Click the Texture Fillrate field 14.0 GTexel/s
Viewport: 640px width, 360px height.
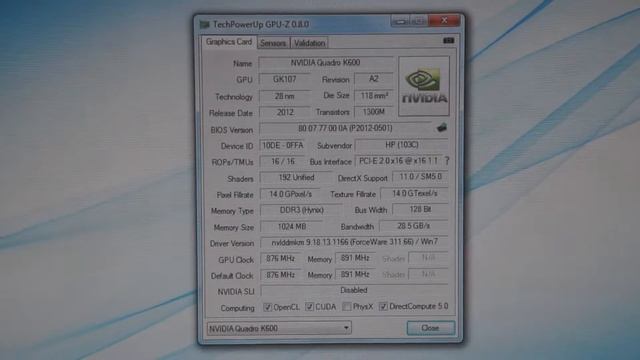click(x=414, y=193)
